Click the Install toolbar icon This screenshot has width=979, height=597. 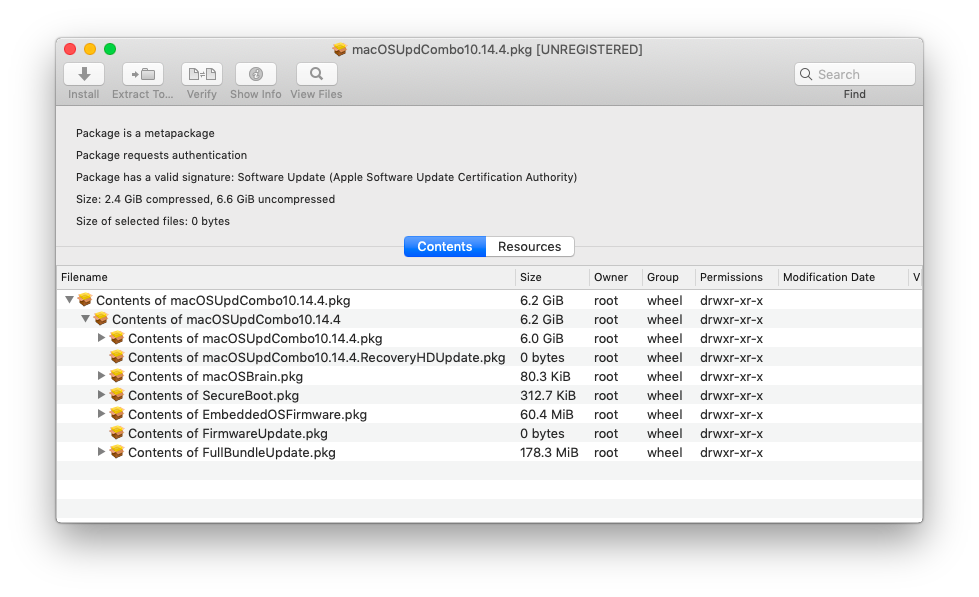84,74
